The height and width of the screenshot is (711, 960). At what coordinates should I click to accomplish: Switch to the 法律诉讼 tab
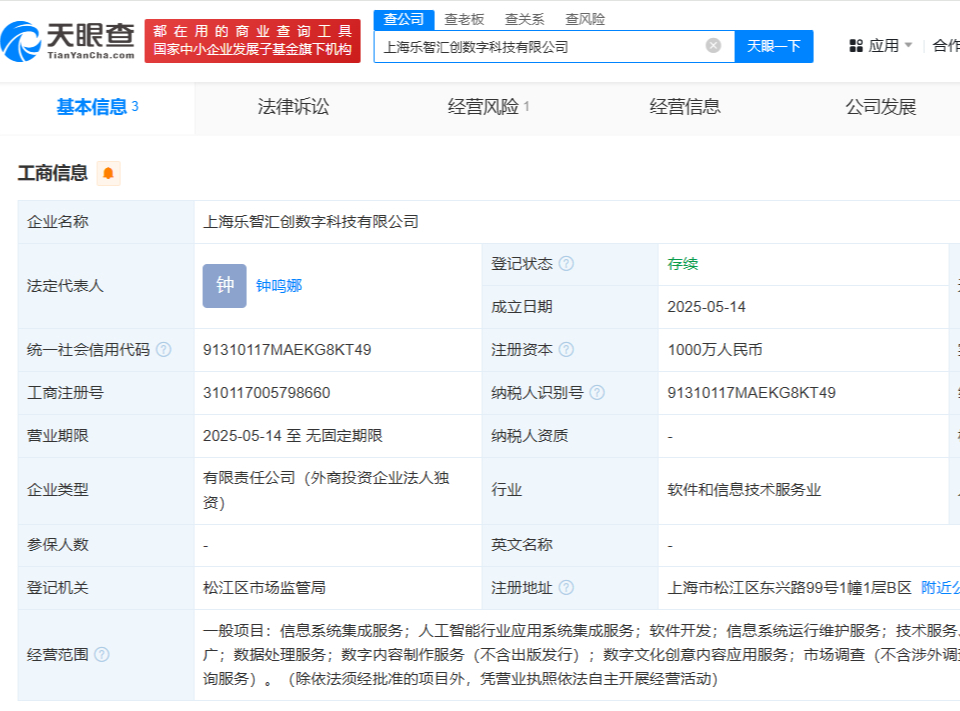(293, 107)
